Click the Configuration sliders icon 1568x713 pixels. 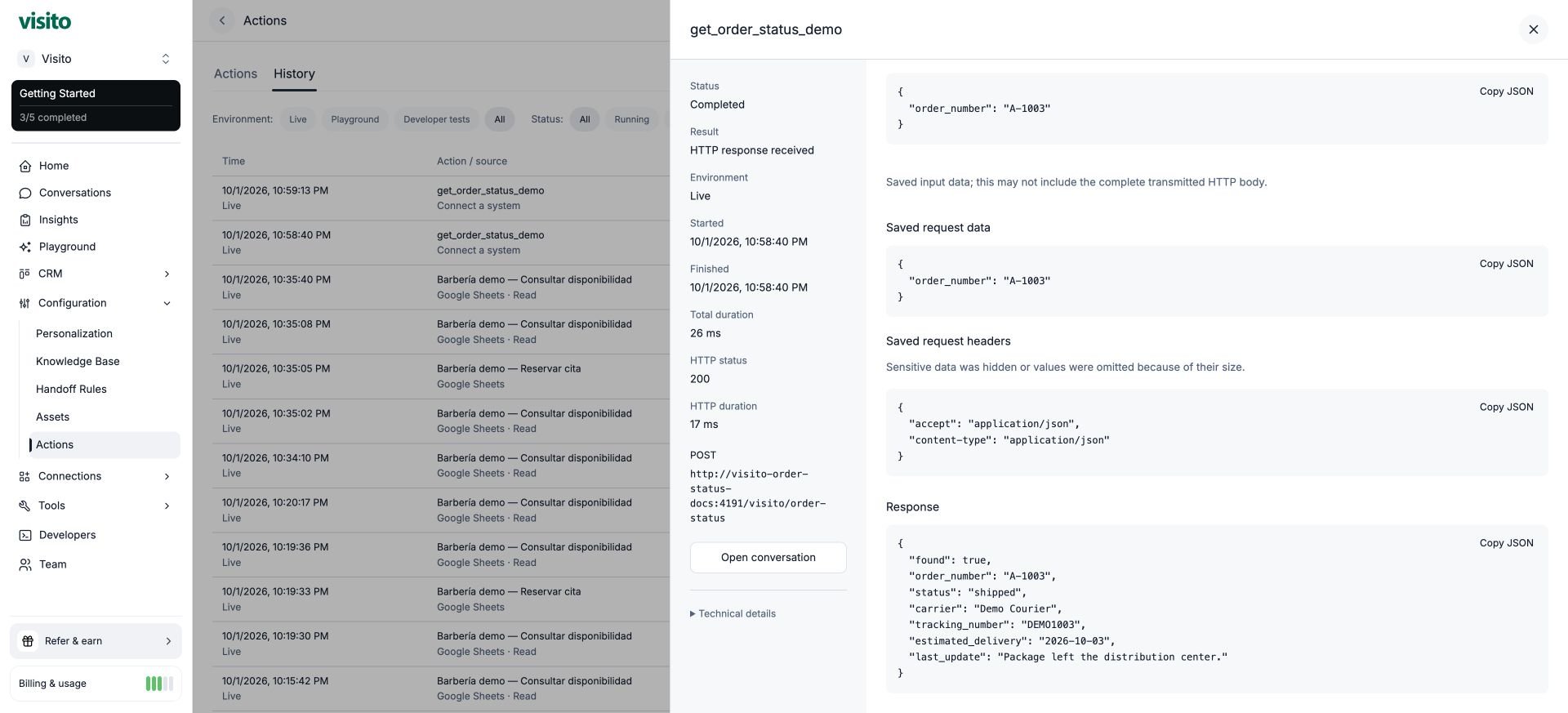coord(24,303)
